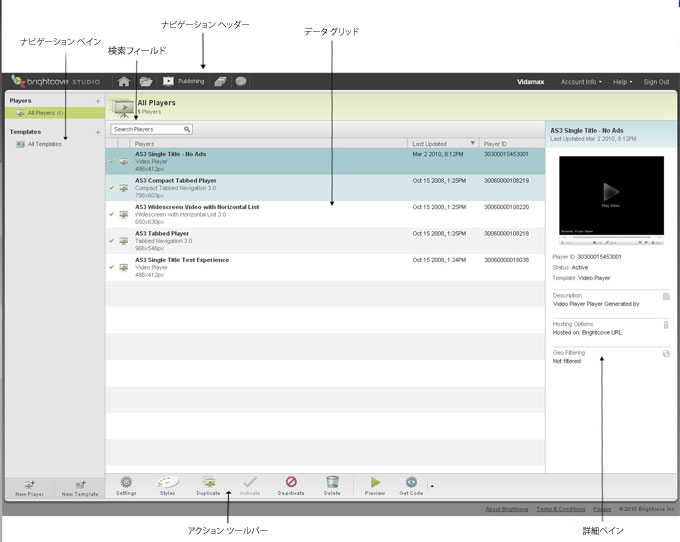The image size is (680, 542).
Task: Click the Vidamax account name
Action: coord(530,82)
